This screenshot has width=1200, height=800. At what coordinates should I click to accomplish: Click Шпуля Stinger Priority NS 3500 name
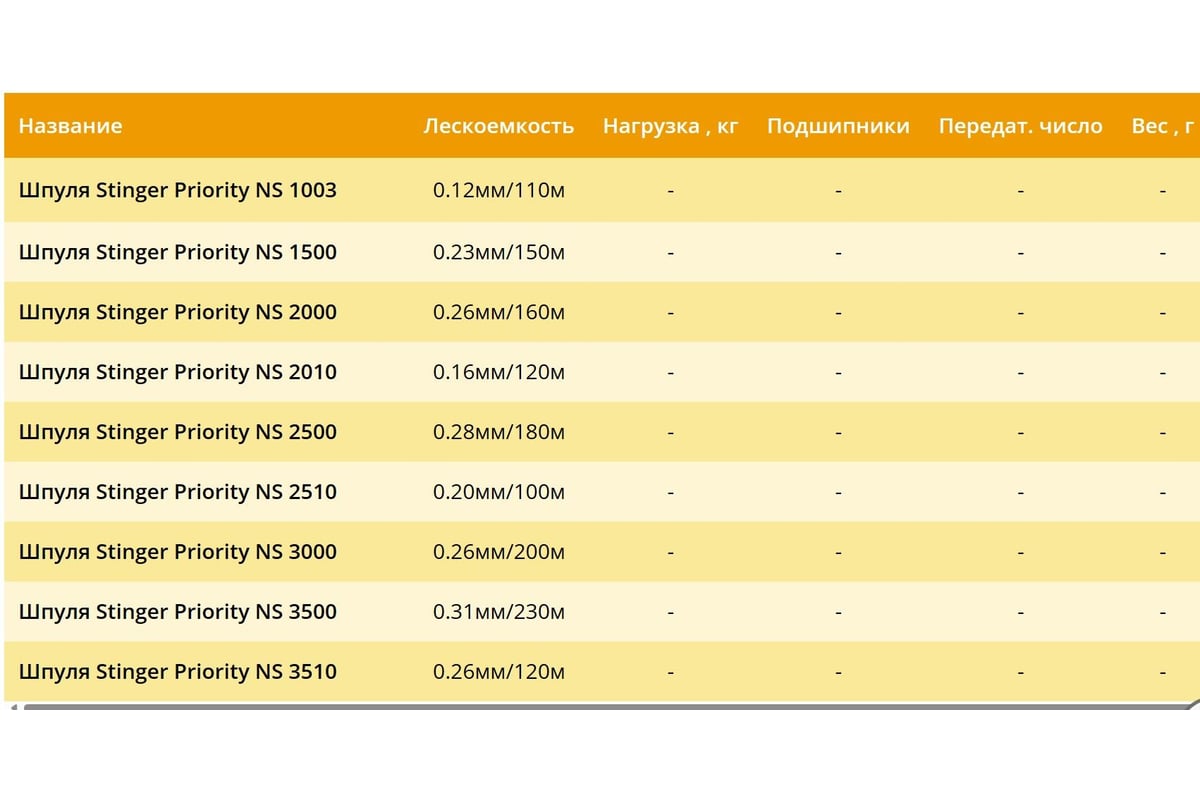click(178, 612)
